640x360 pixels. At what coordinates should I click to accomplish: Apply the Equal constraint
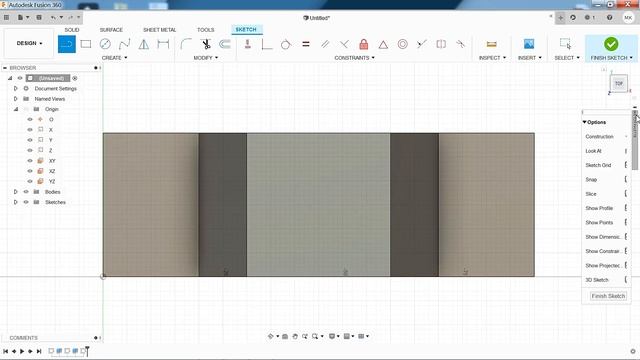coord(305,44)
